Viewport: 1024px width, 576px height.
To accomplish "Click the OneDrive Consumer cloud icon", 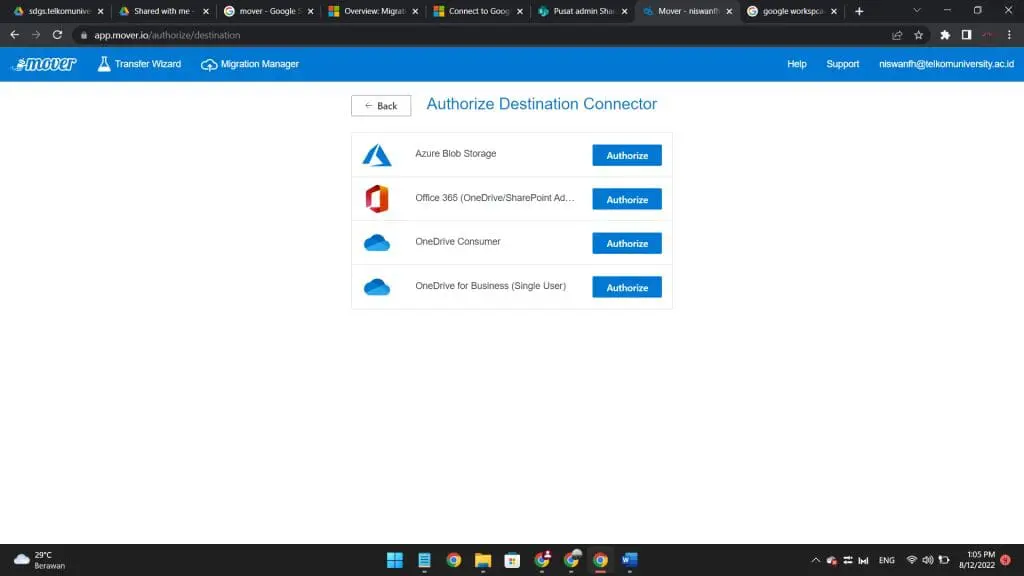I will coord(377,243).
